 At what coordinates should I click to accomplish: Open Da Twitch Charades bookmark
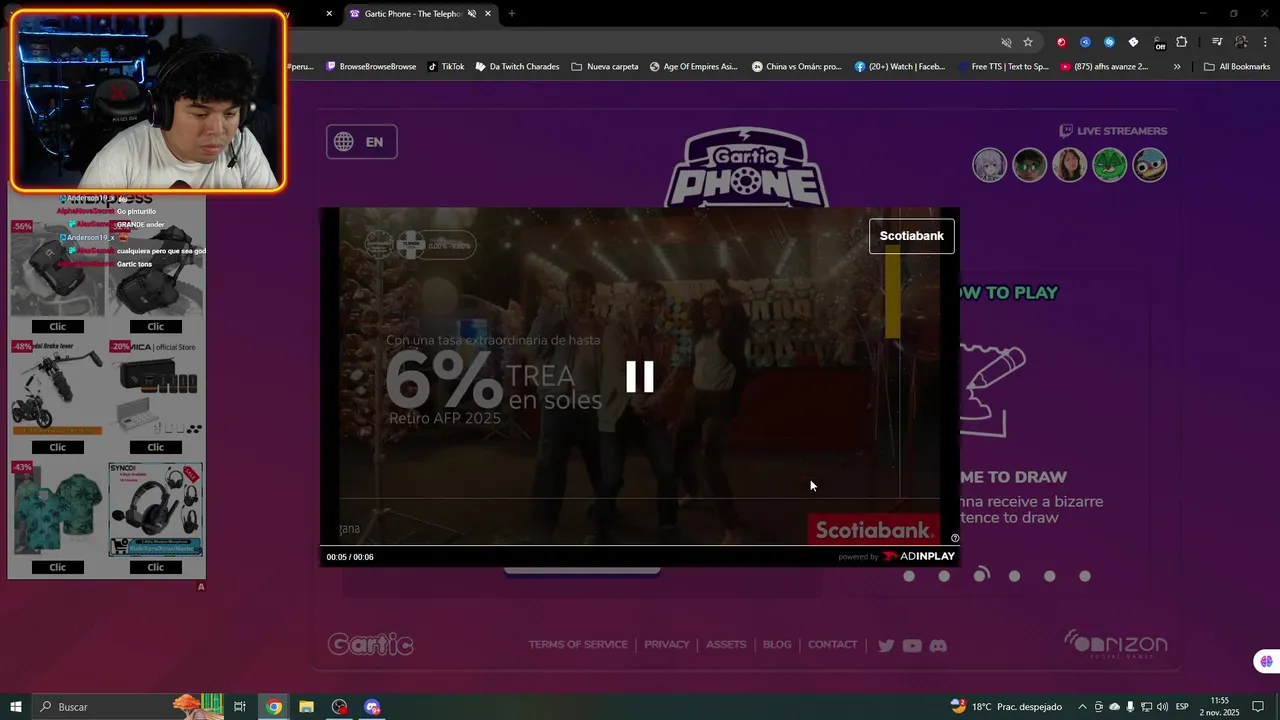point(517,67)
